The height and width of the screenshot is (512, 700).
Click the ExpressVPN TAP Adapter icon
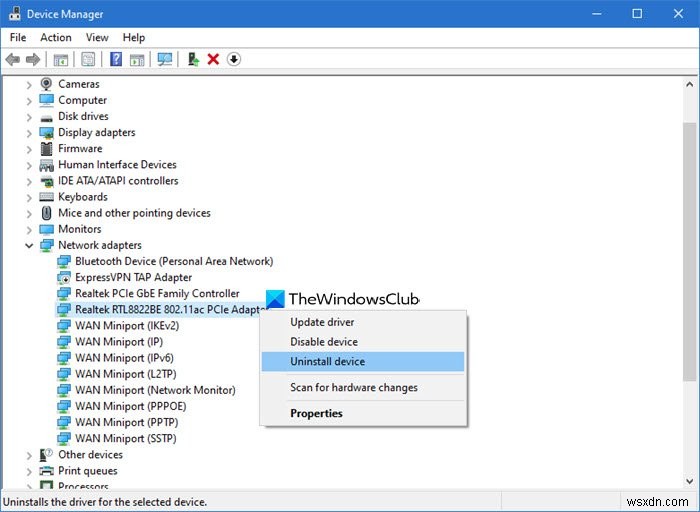click(64, 278)
